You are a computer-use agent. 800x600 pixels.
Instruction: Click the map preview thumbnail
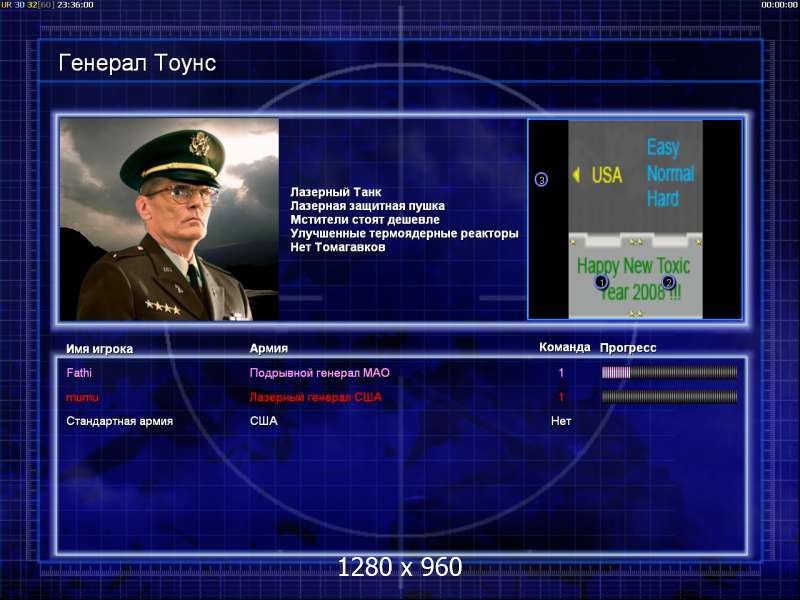635,219
